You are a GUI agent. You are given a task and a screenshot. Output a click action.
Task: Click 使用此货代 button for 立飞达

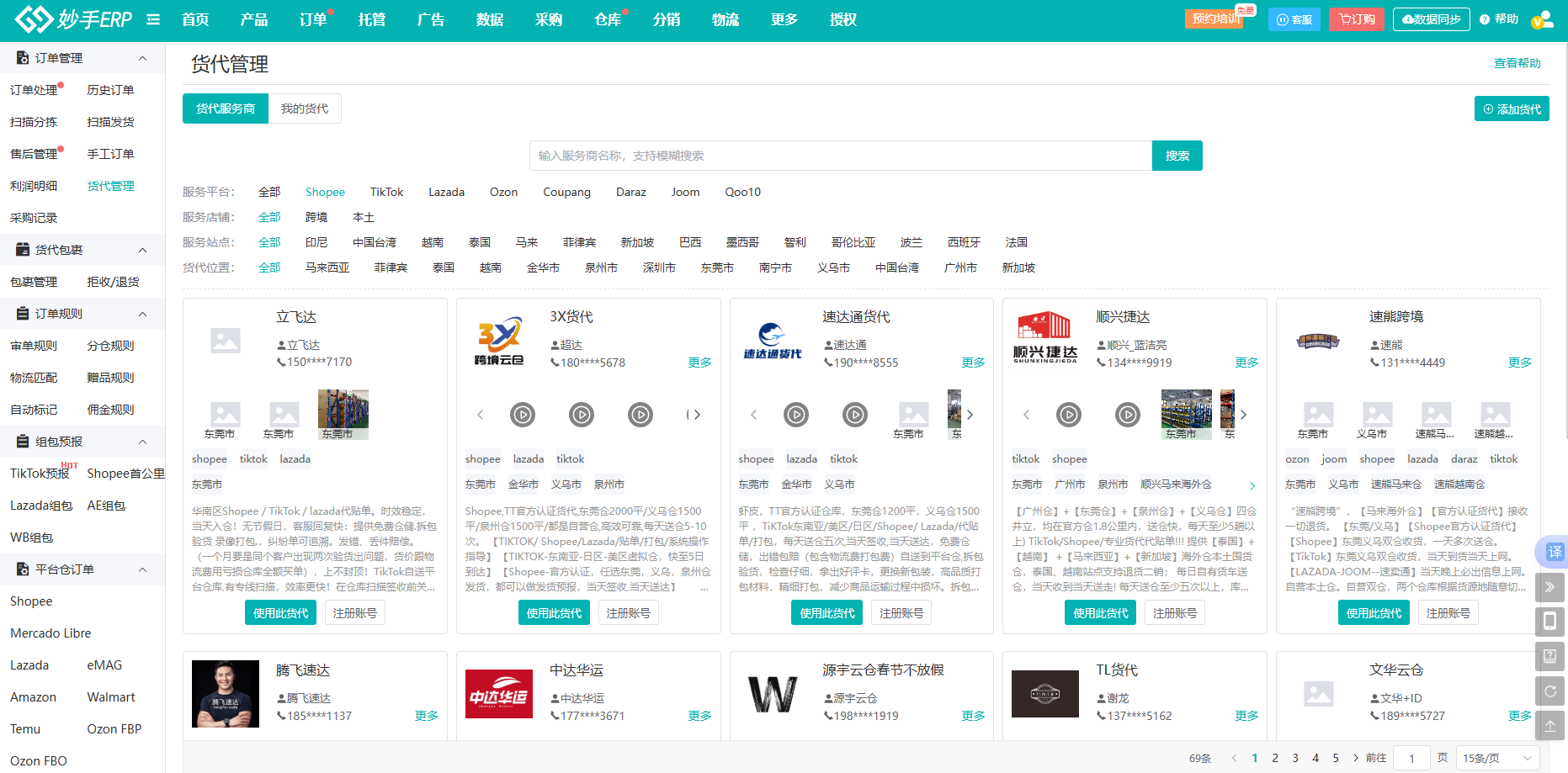[280, 613]
